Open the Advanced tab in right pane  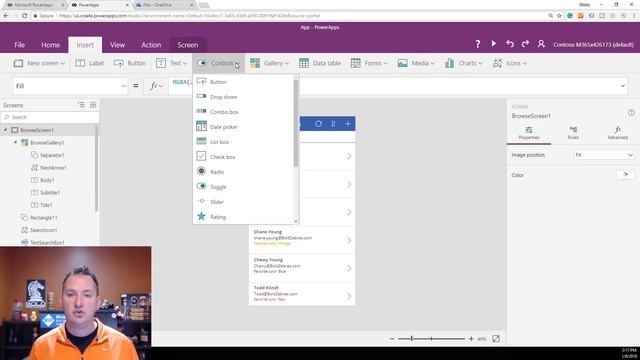point(618,133)
